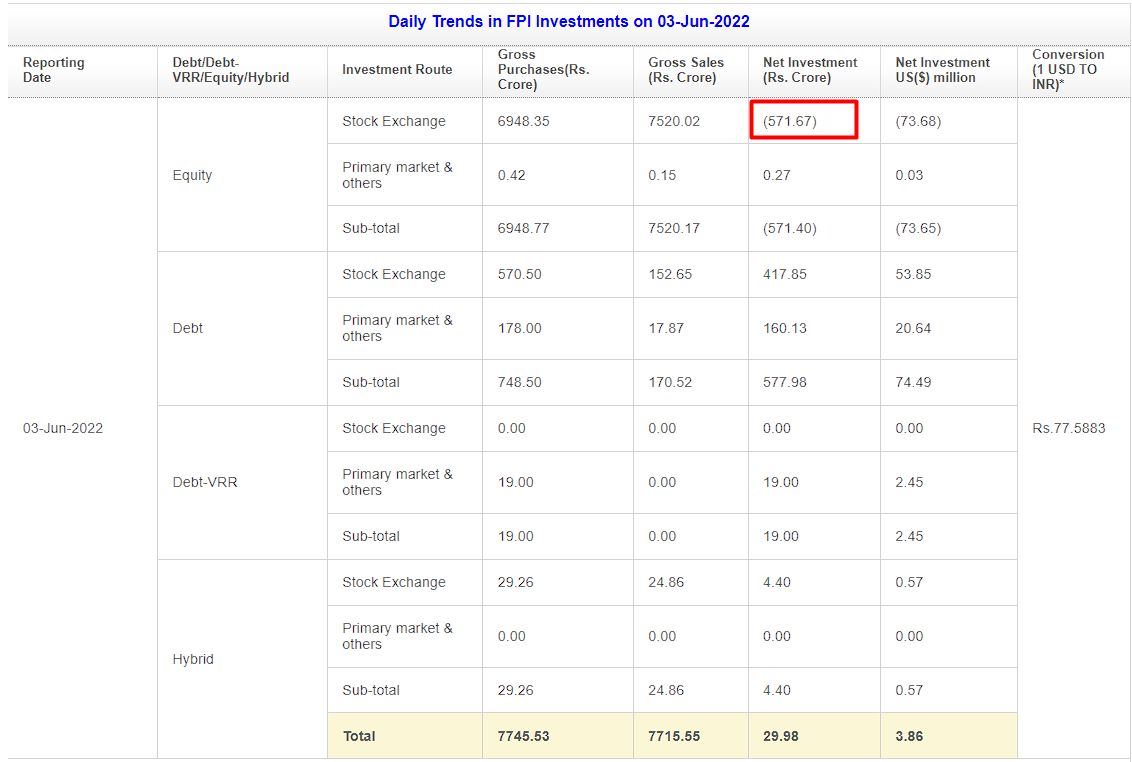This screenshot has width=1132, height=762.
Task: Click the 'Gross Sales (Rs. Crore)' header
Action: [686, 70]
